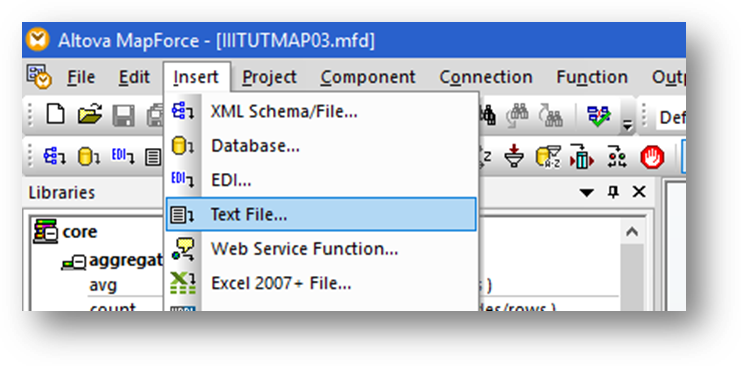Click Libraries scrollbar up arrow
Viewport: 741px width, 366px height.
[x=632, y=232]
